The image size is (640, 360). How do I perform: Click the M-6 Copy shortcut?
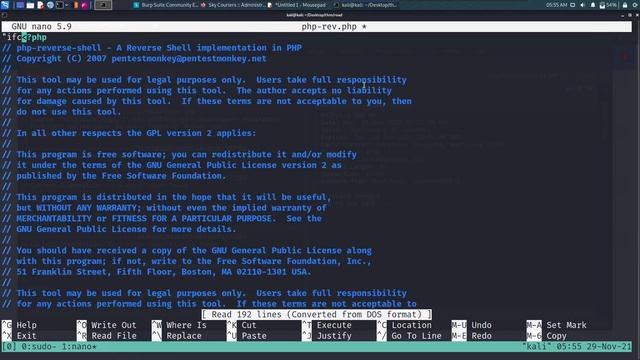[x=547, y=336]
